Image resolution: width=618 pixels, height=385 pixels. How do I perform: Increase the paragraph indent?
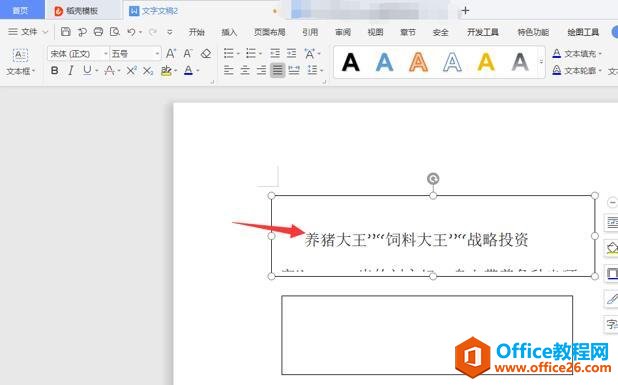291,53
